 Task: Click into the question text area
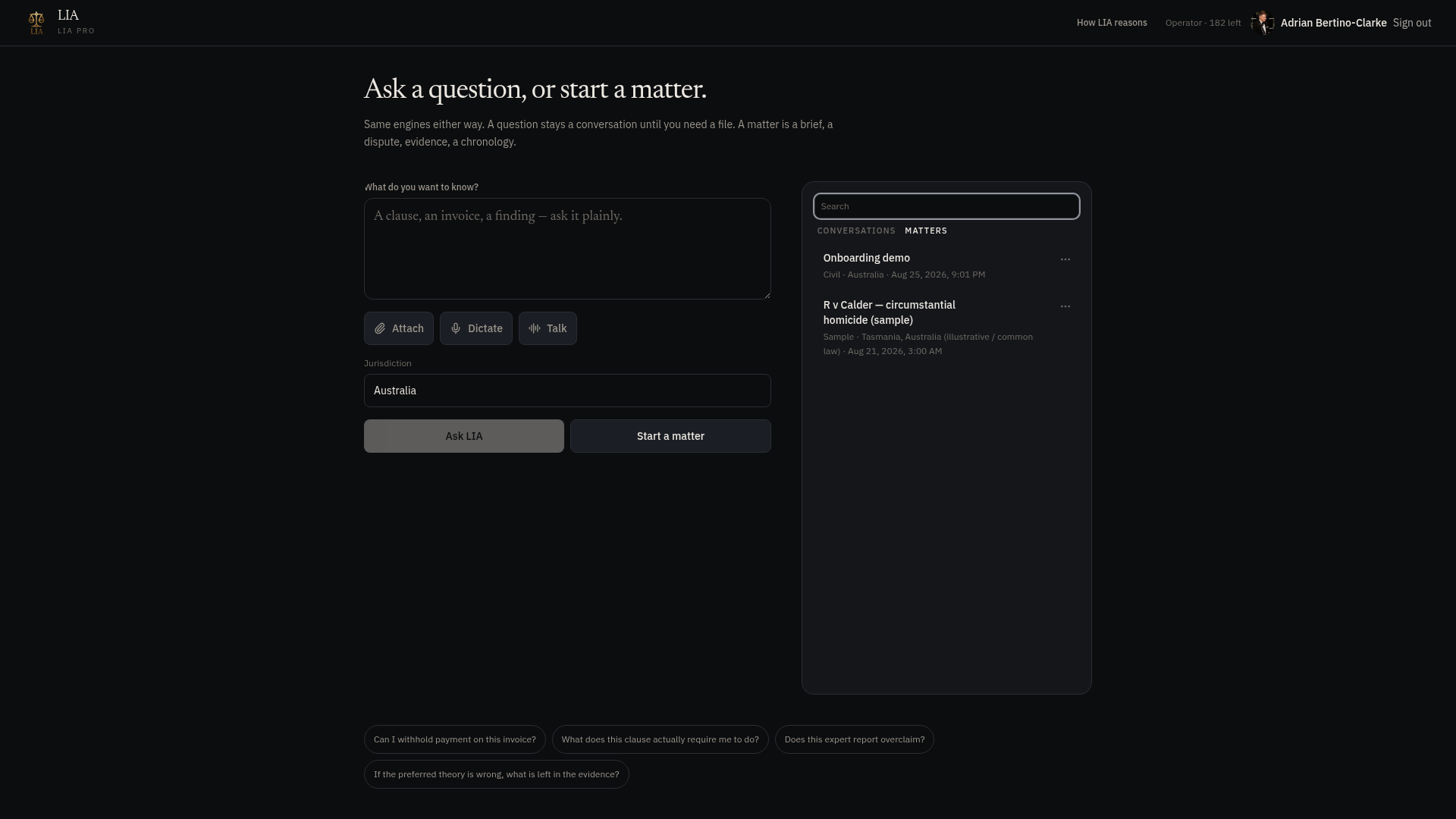[567, 249]
